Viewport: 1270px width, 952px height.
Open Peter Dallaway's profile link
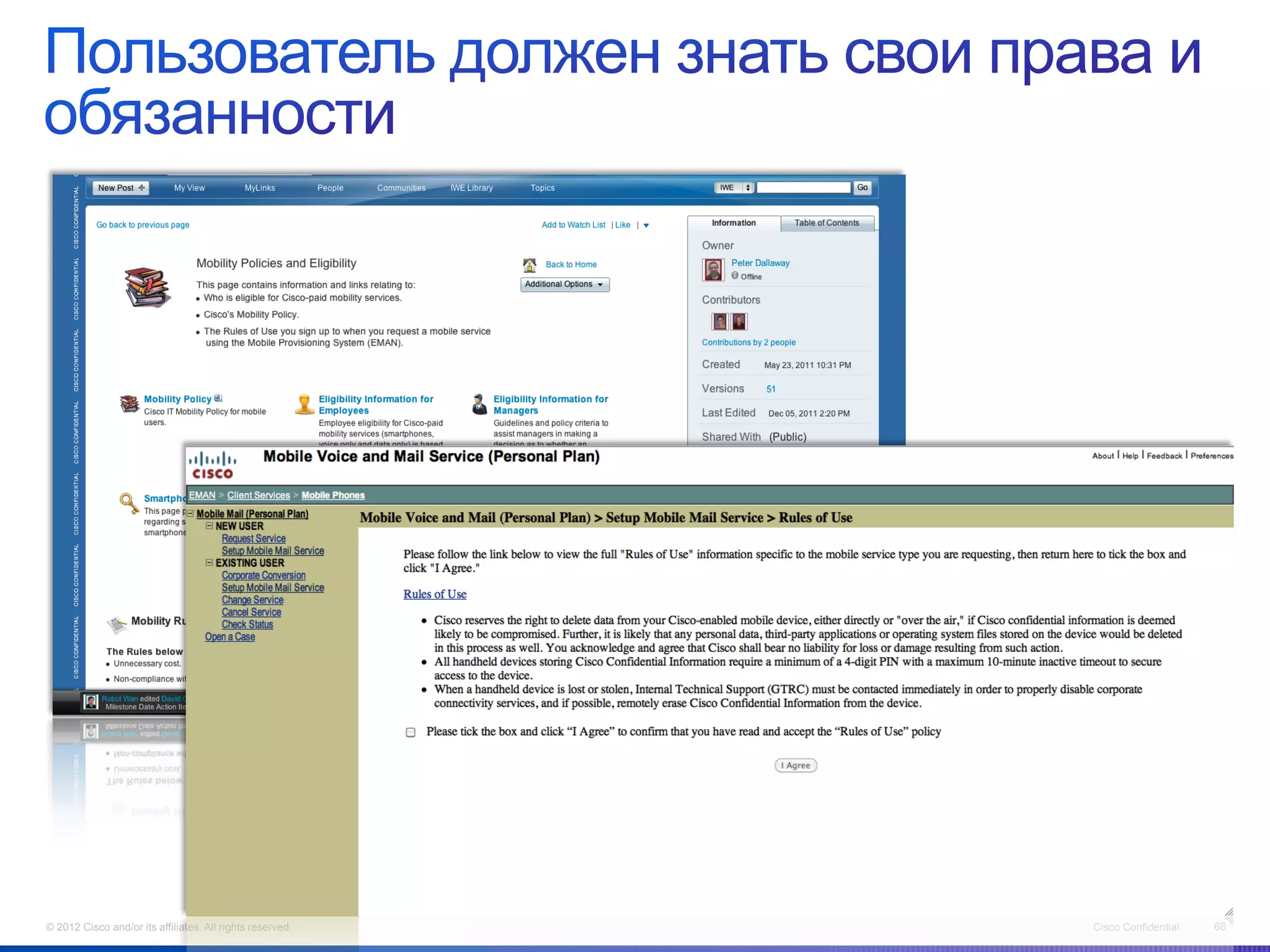[x=760, y=263]
